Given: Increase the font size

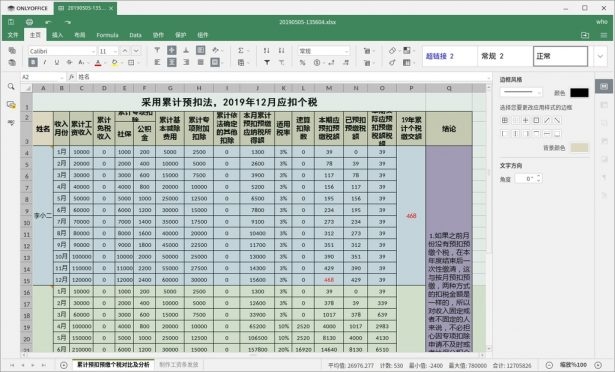Looking at the screenshot, I should coord(125,51).
